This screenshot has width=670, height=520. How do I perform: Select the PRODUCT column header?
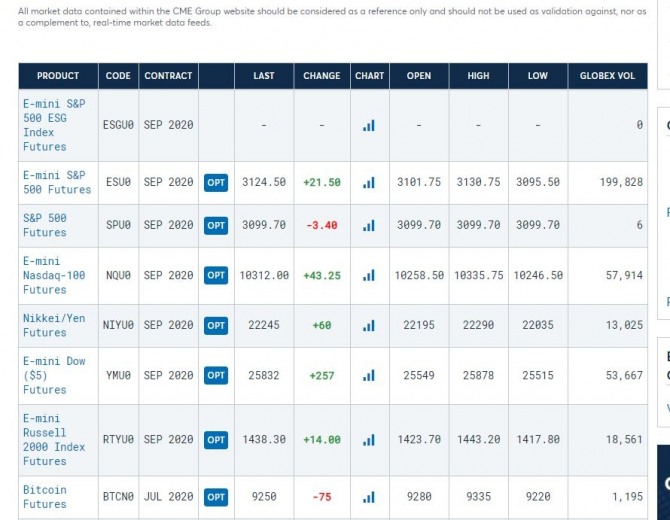(58, 76)
